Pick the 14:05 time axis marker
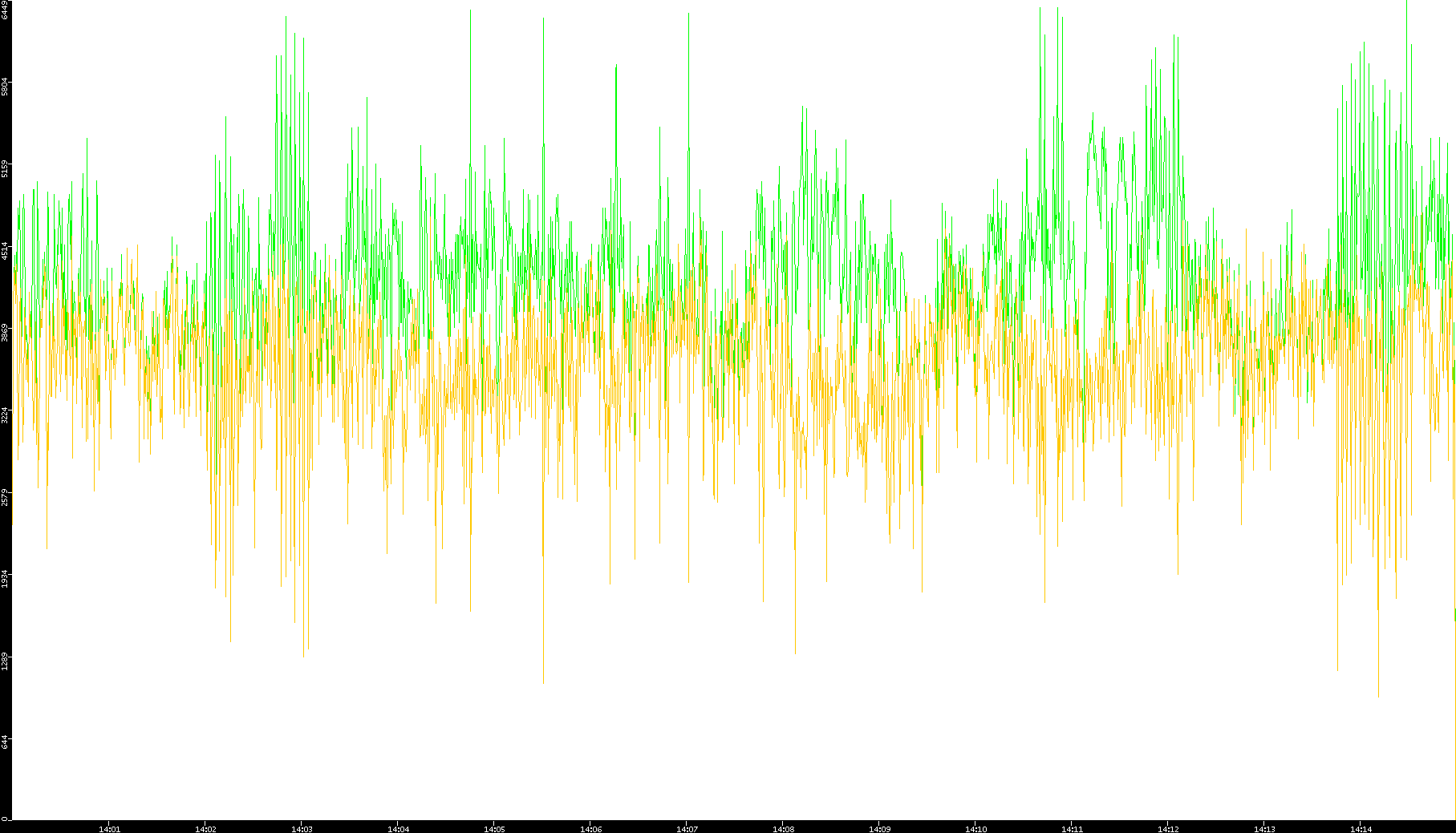1456x833 pixels. (494, 829)
